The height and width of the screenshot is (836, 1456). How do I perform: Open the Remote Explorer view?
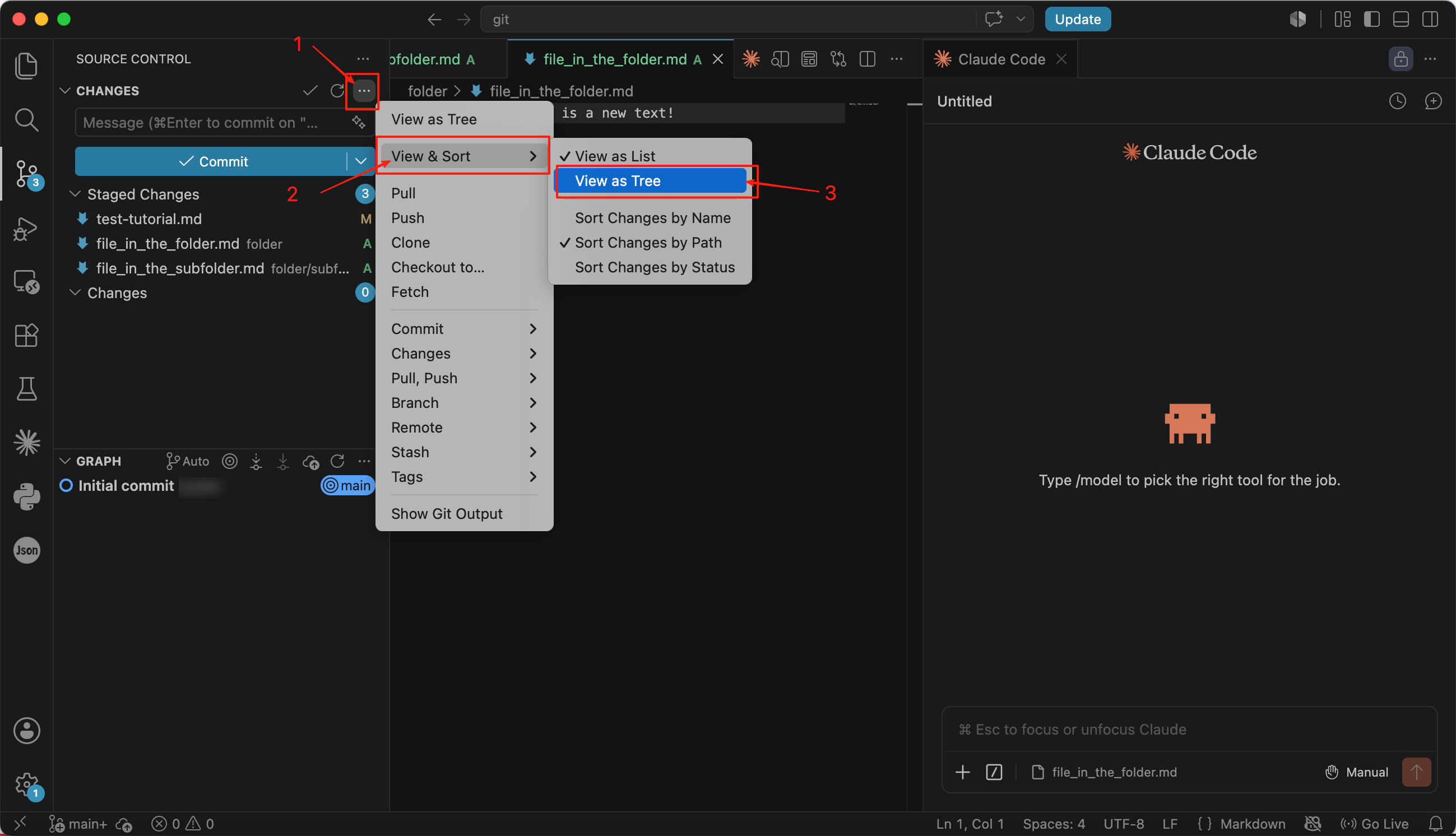[x=26, y=282]
